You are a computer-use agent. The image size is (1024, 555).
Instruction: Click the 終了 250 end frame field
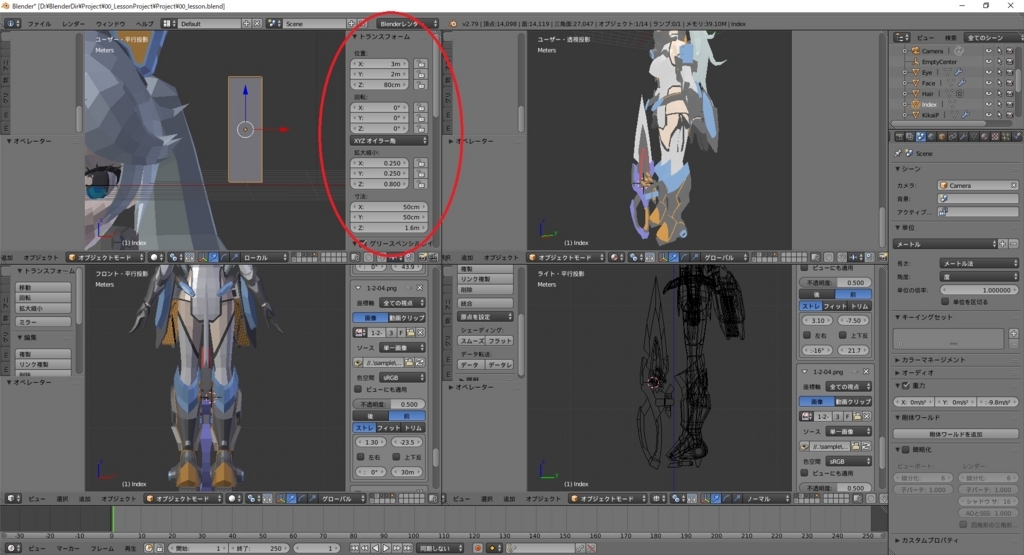(258, 548)
